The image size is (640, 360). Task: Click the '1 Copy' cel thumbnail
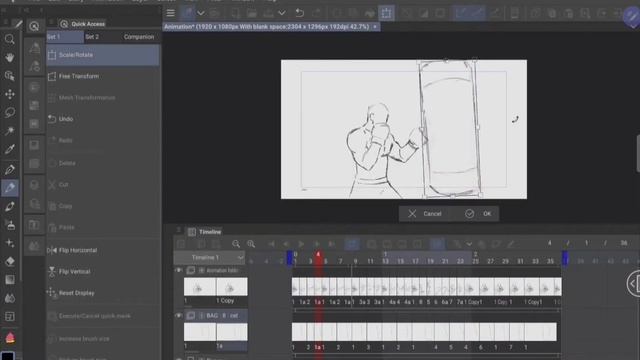tap(232, 287)
